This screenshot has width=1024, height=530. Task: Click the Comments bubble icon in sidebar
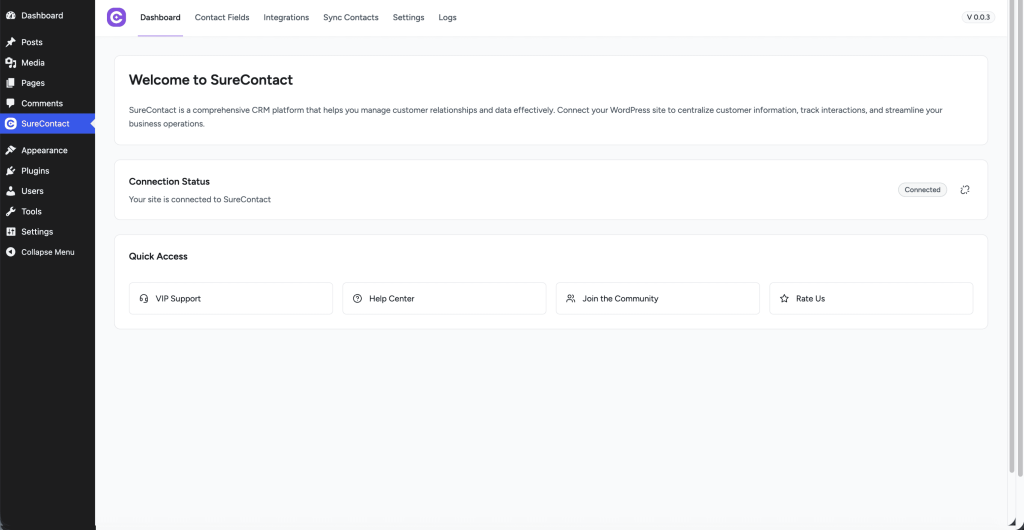[10, 103]
